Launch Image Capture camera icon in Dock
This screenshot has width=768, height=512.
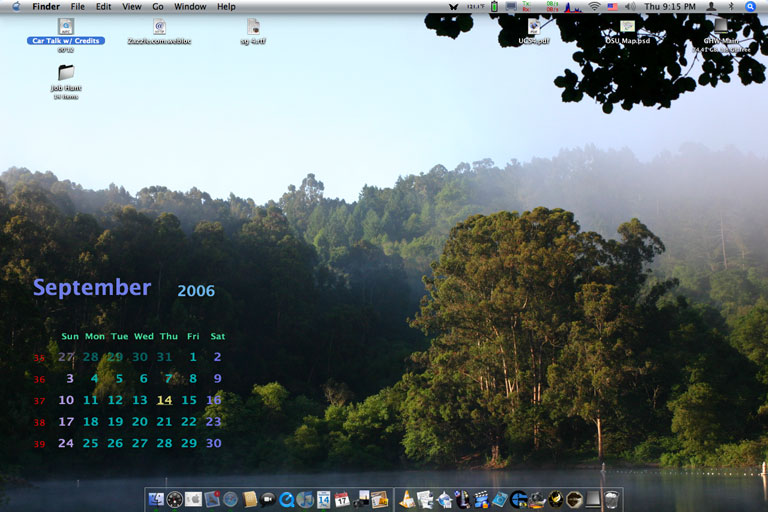click(x=361, y=499)
